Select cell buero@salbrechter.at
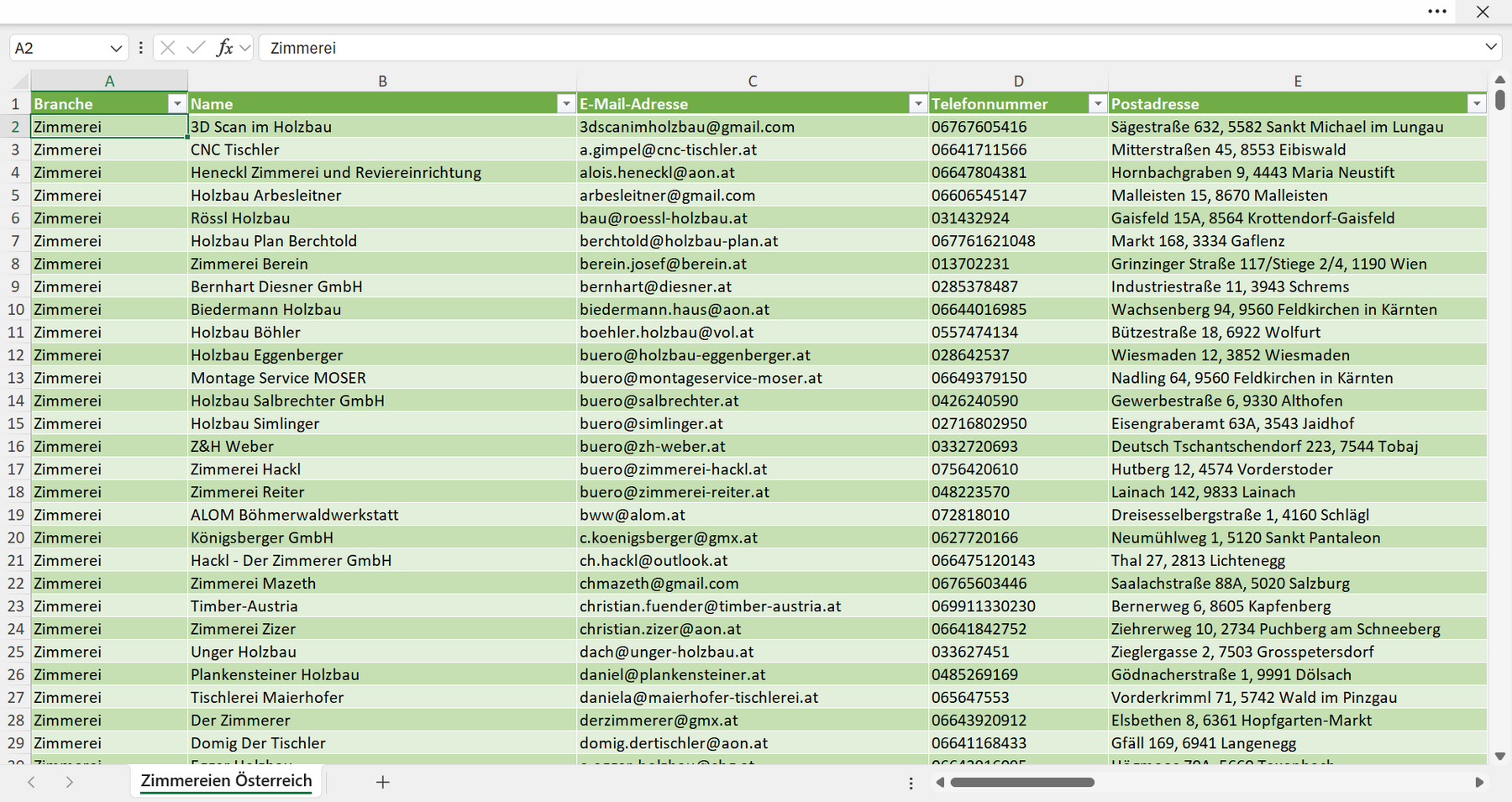This screenshot has height=802, width=1512. coord(753,401)
